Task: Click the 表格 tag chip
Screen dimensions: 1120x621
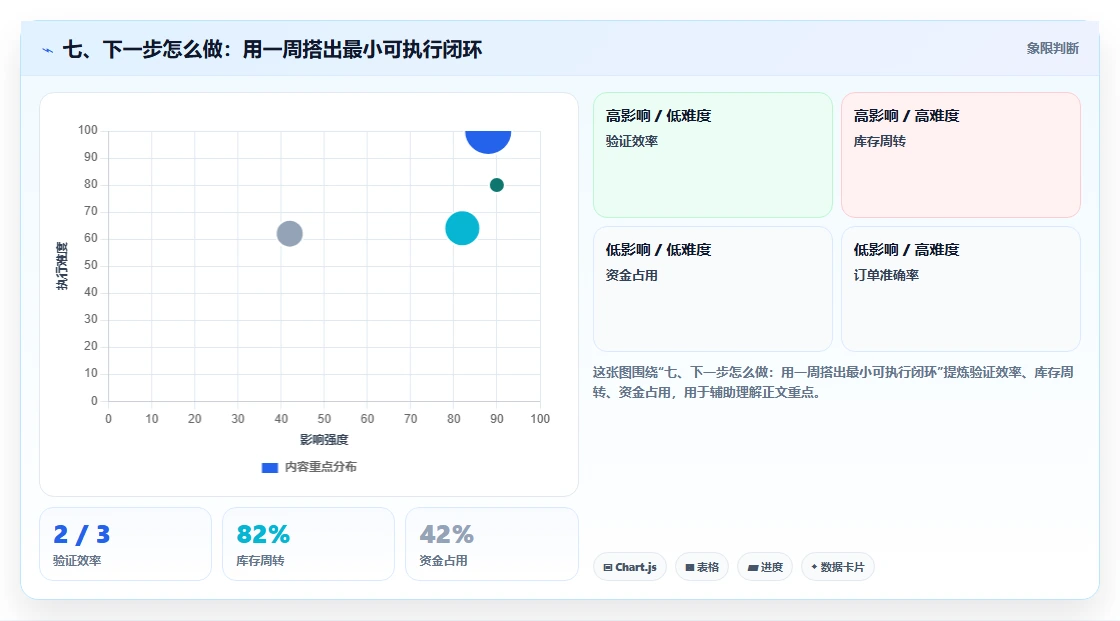Action: coord(701,567)
